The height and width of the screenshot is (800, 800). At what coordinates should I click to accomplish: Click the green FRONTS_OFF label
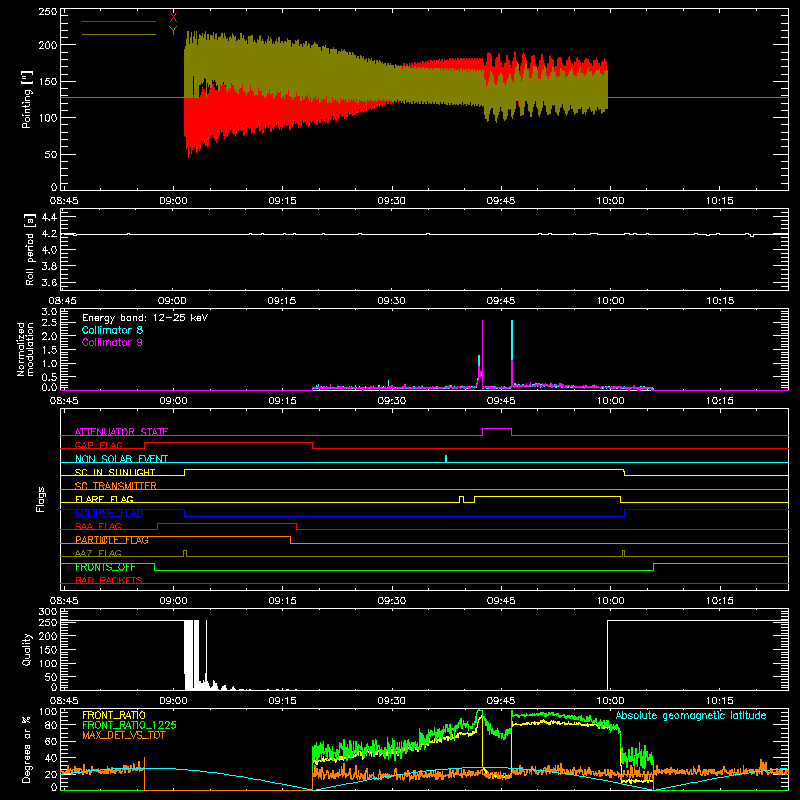[105, 567]
